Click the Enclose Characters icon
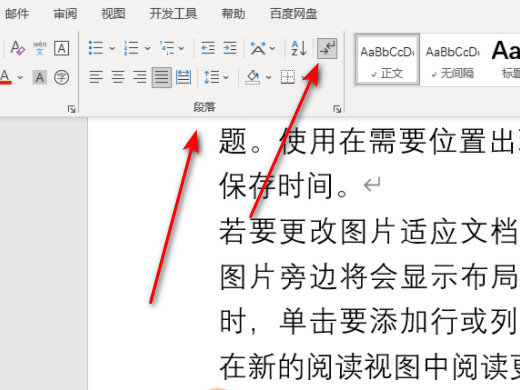Image resolution: width=520 pixels, height=390 pixels. 62,77
